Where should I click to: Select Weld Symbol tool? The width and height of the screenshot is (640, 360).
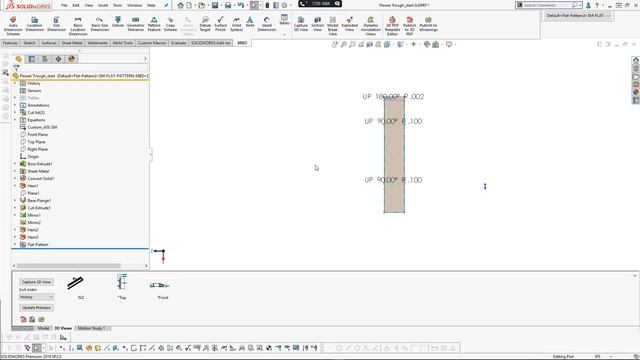(x=236, y=24)
